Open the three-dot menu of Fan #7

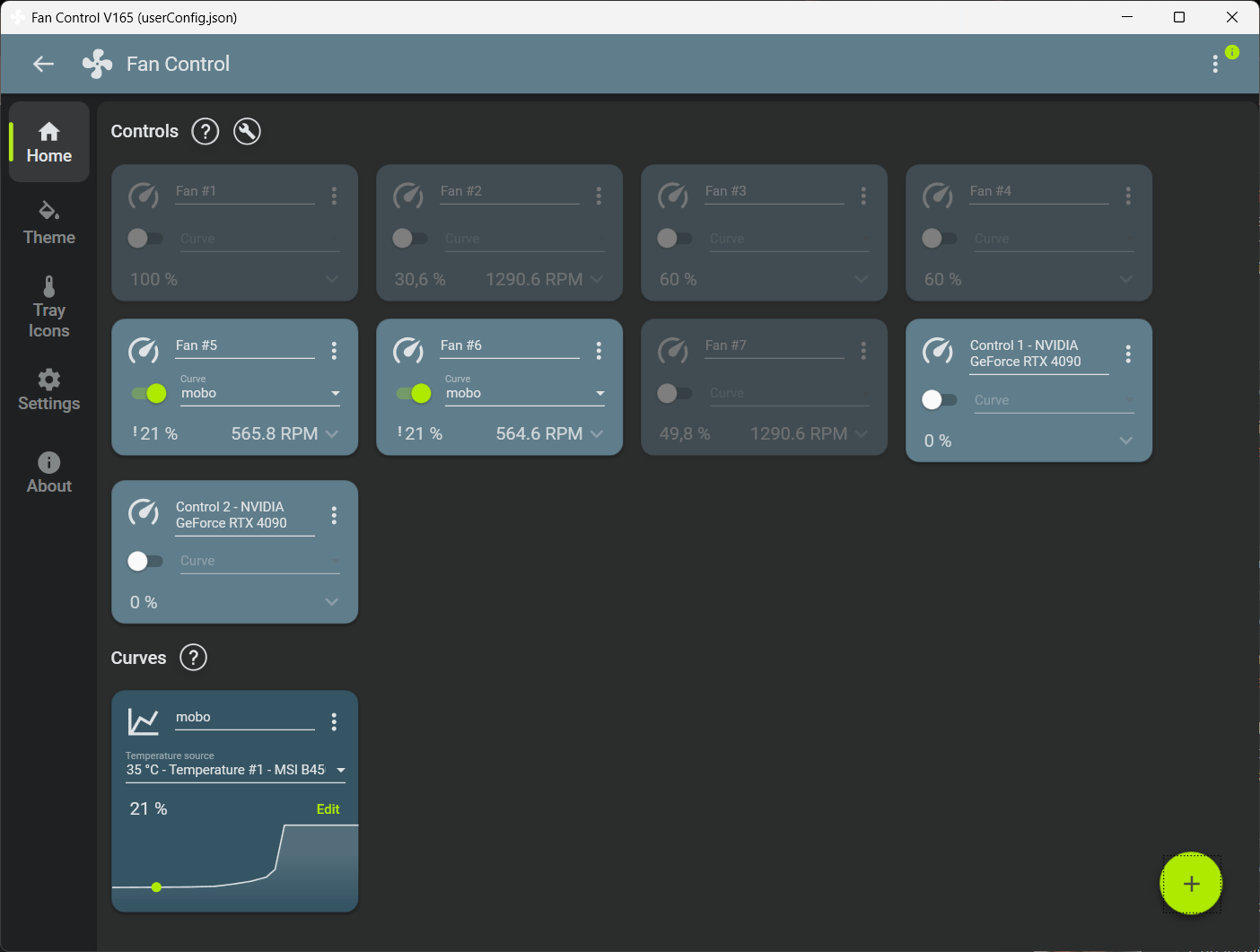click(863, 350)
